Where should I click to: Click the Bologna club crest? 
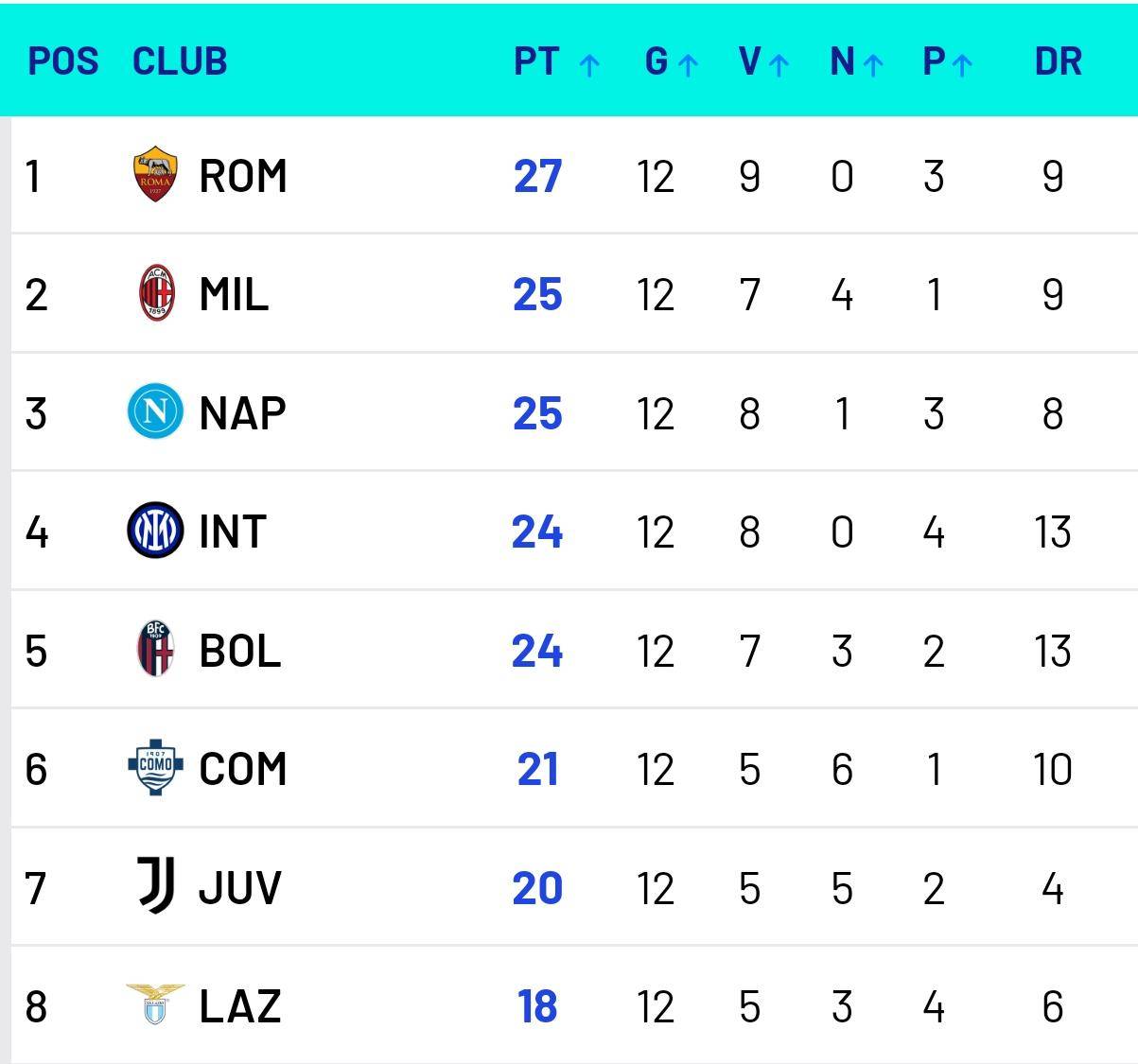156,650
